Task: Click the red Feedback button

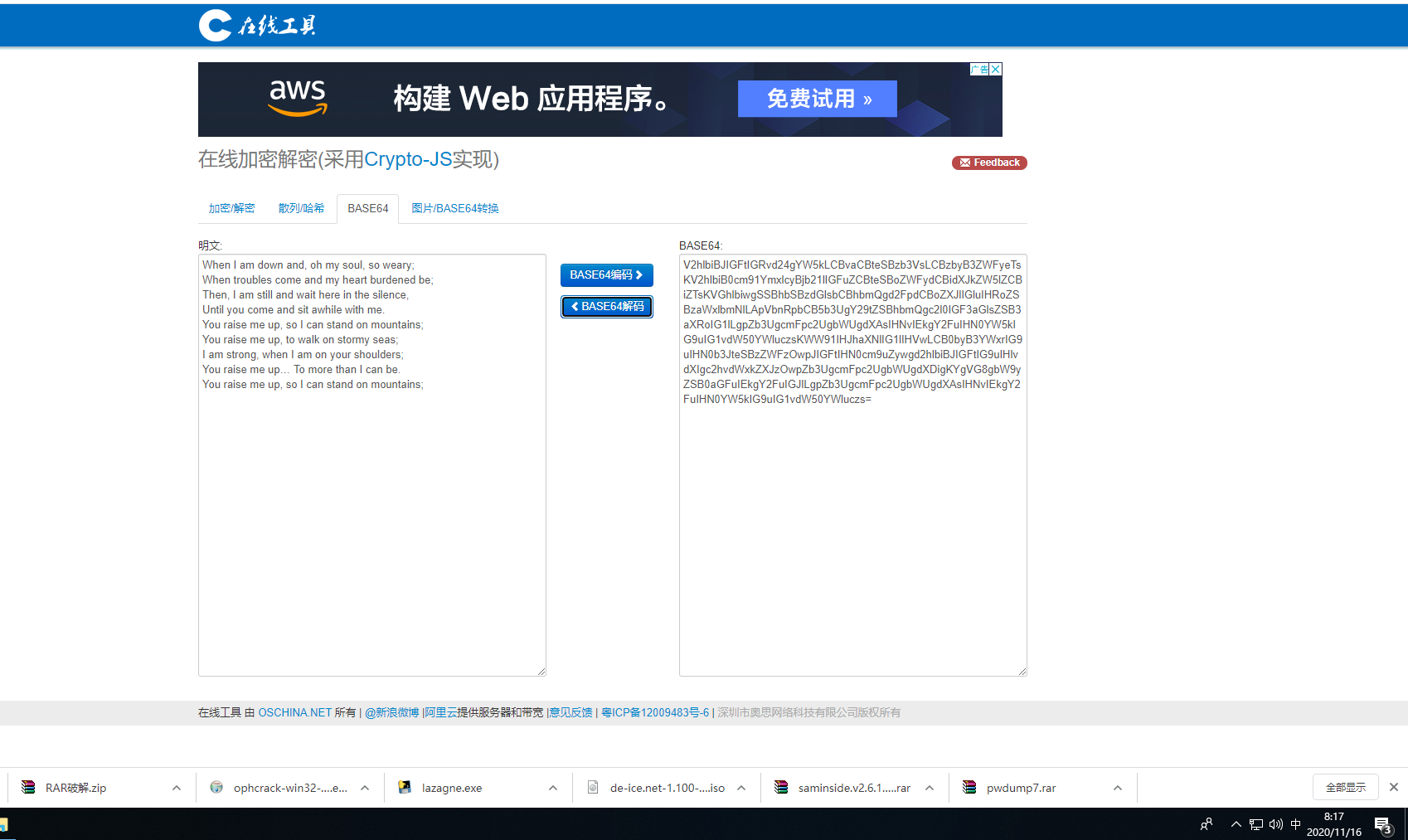Action: (x=989, y=163)
